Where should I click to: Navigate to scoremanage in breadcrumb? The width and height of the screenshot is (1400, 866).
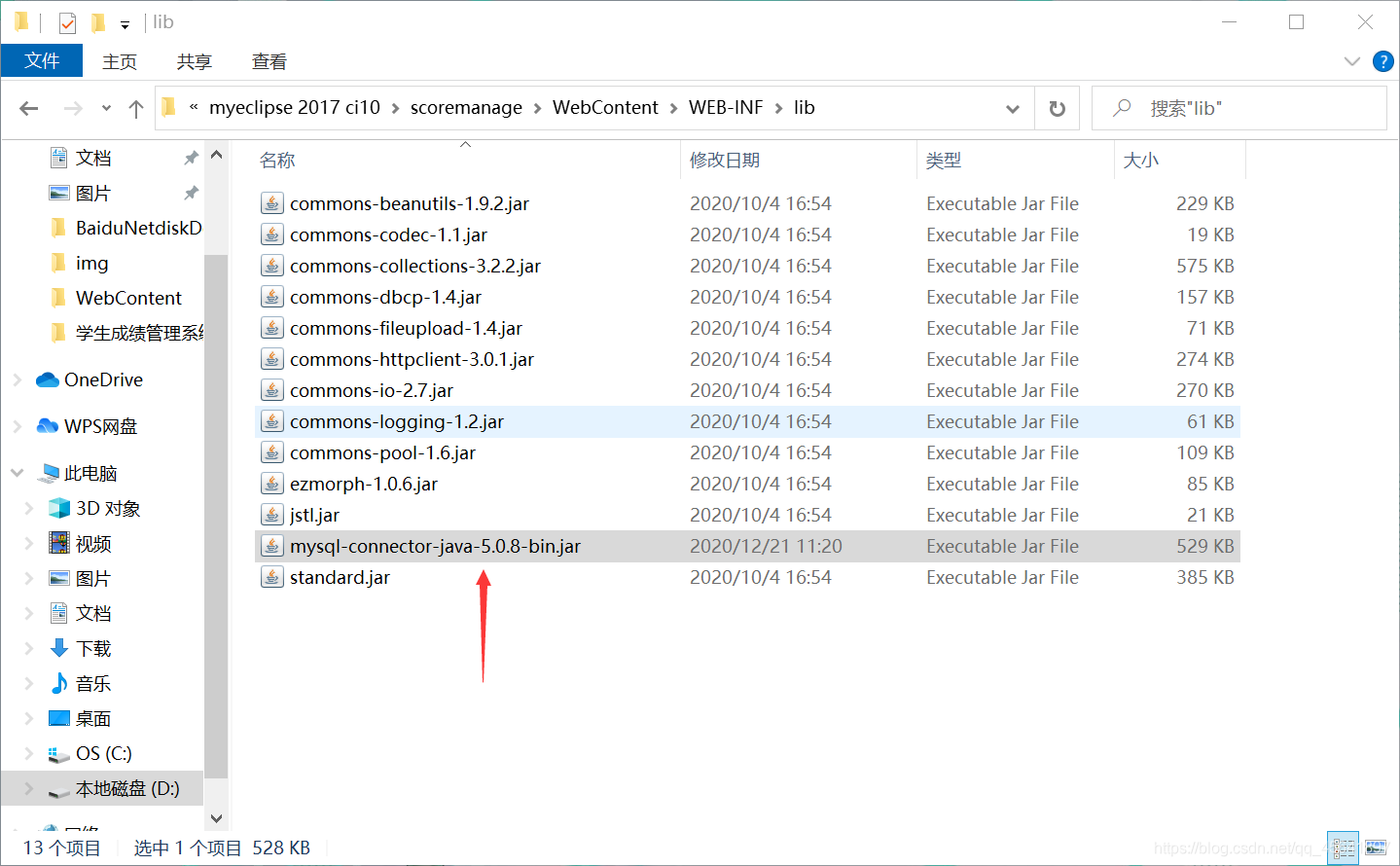click(x=466, y=108)
